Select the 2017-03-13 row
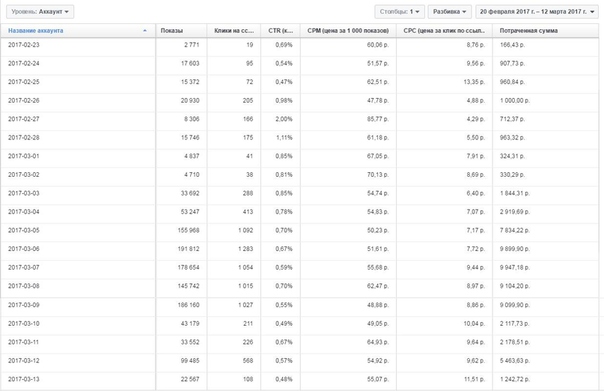604x391 pixels. click(x=300, y=379)
